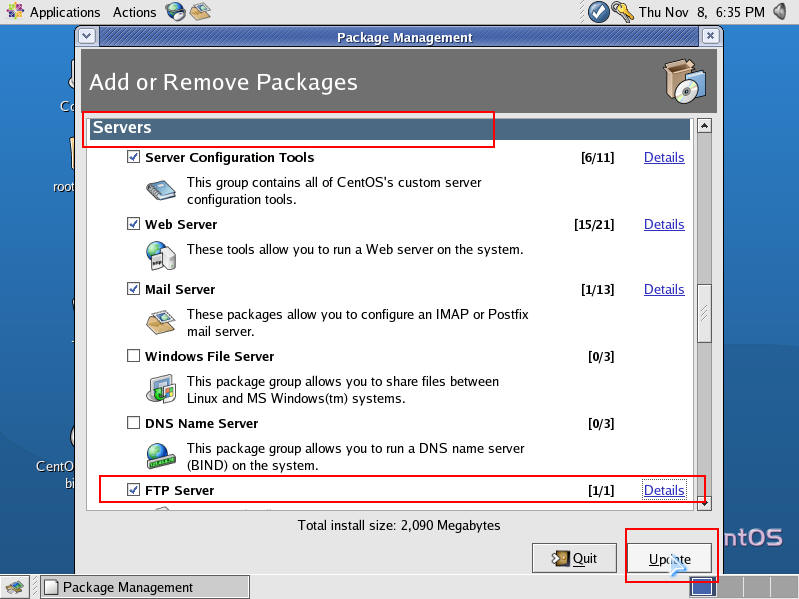
Task: Click the [1/13] package count
Action: click(598, 289)
